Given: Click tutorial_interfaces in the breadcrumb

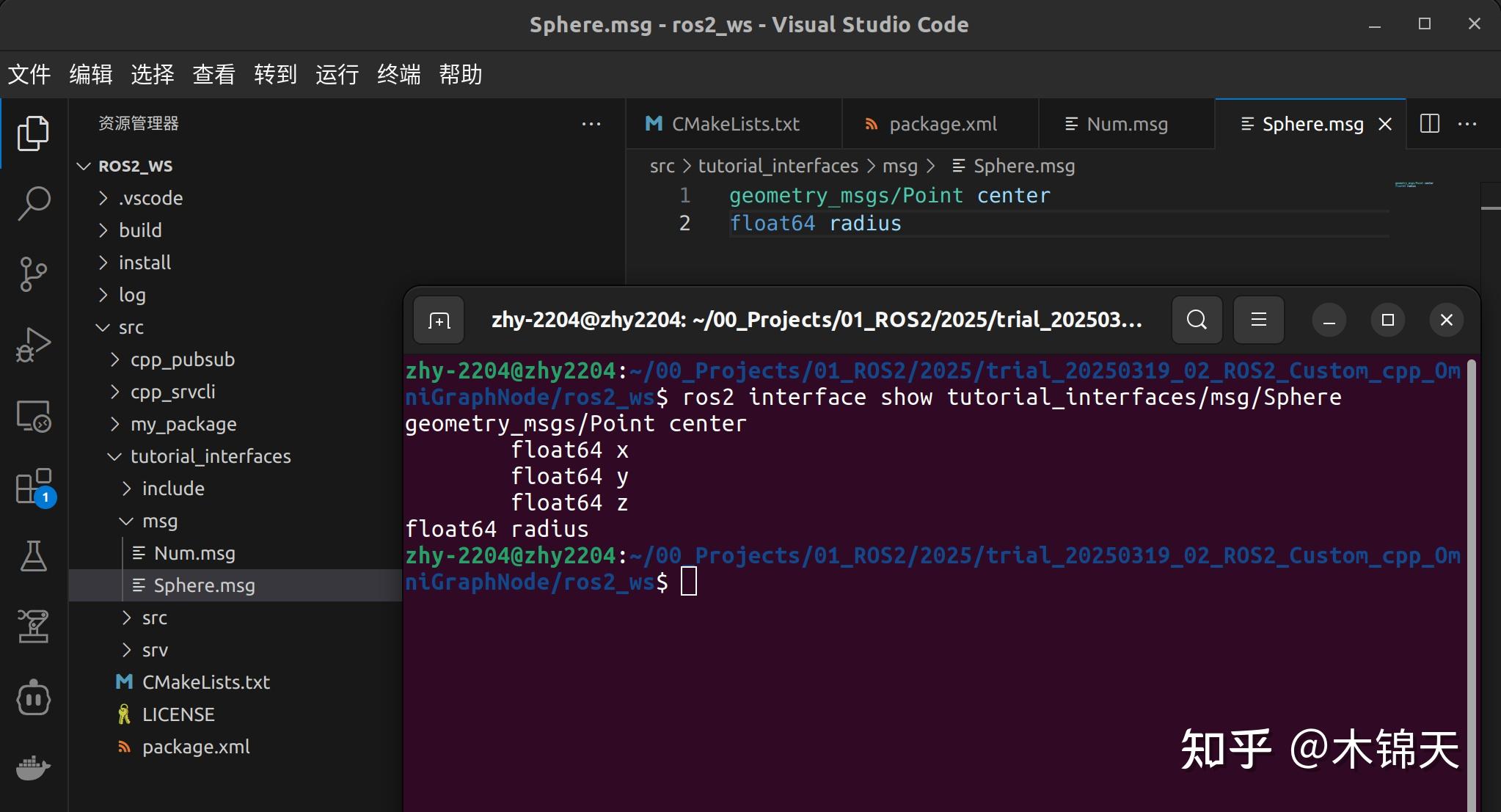Looking at the screenshot, I should pos(779,166).
